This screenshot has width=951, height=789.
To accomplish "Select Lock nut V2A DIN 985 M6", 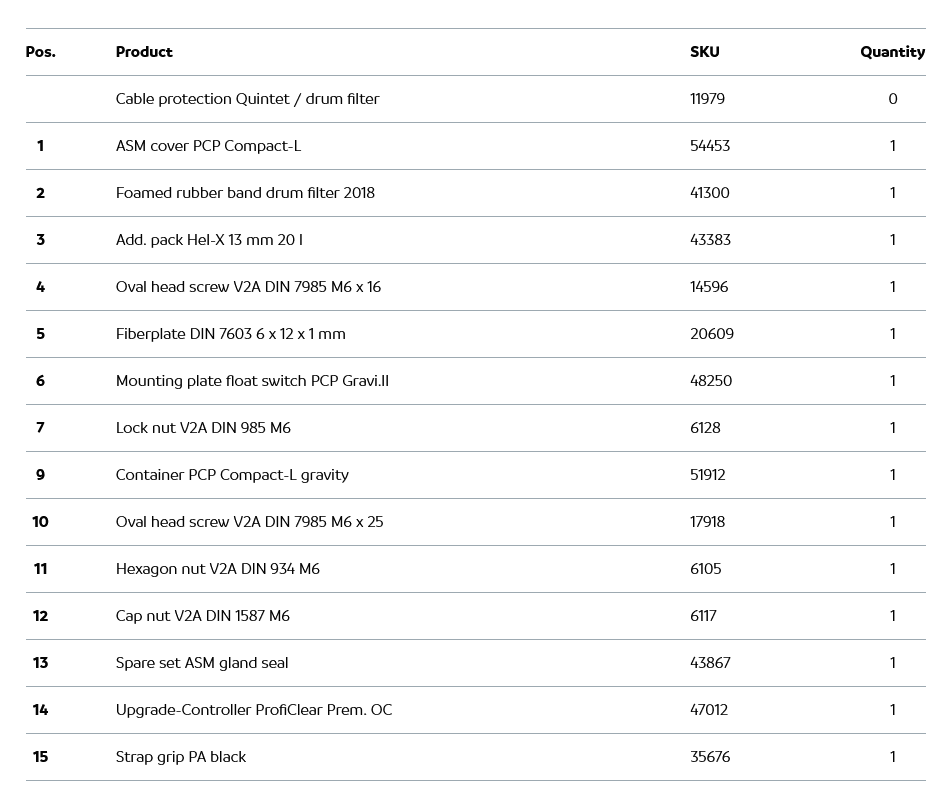I will (x=203, y=428).
